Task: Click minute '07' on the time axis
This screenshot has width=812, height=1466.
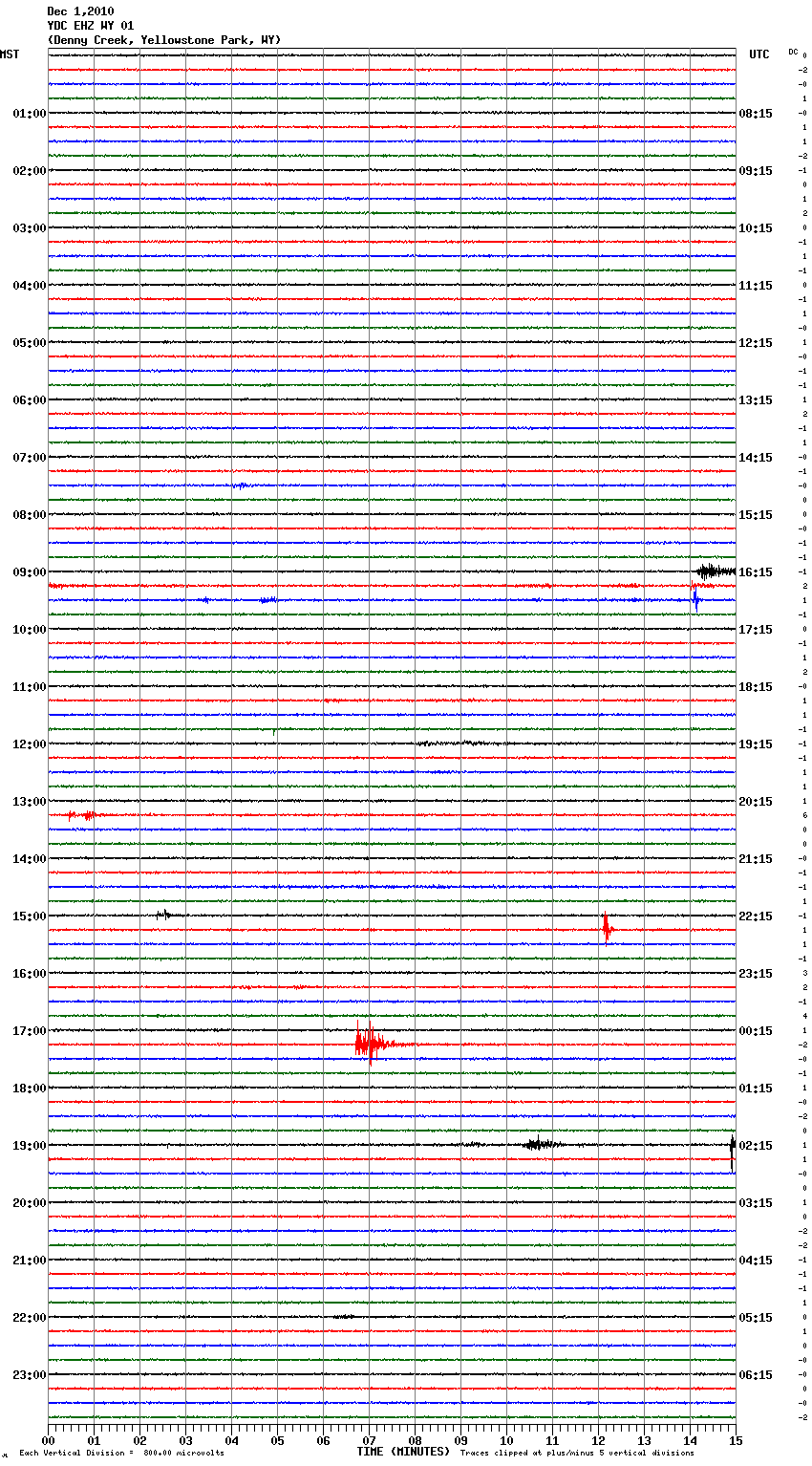Action: click(370, 1440)
